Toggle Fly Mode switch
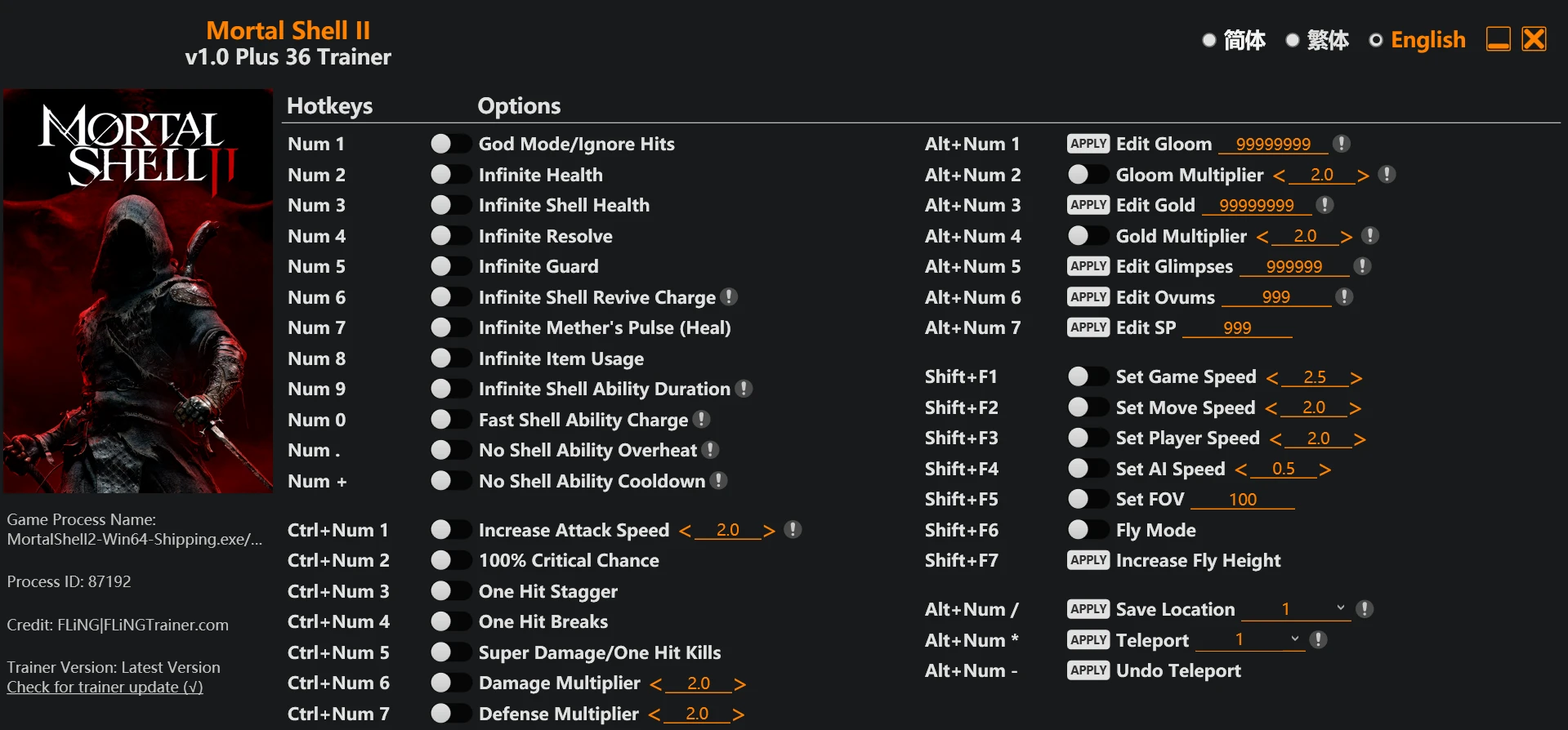 (x=1088, y=529)
